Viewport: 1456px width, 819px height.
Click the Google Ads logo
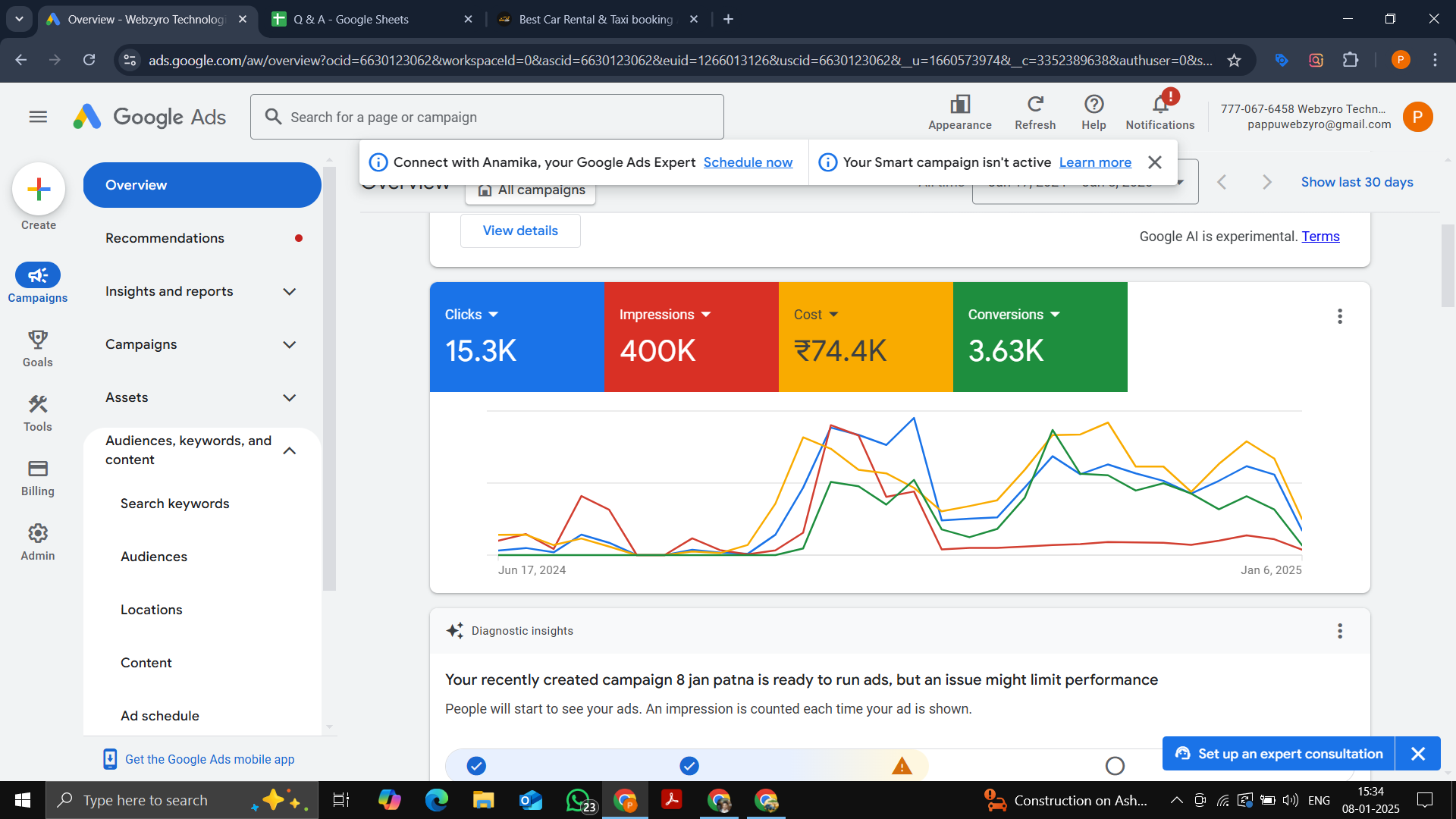tap(149, 117)
